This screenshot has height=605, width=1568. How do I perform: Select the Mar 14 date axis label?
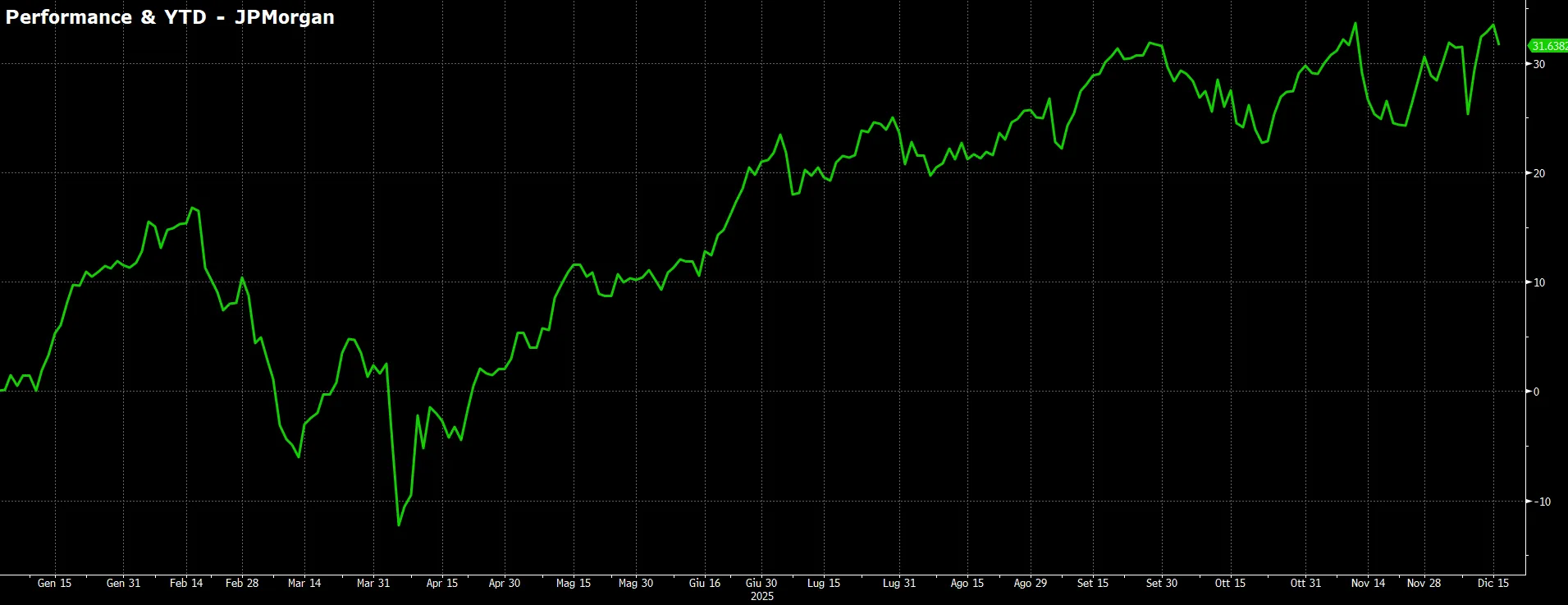(x=304, y=583)
